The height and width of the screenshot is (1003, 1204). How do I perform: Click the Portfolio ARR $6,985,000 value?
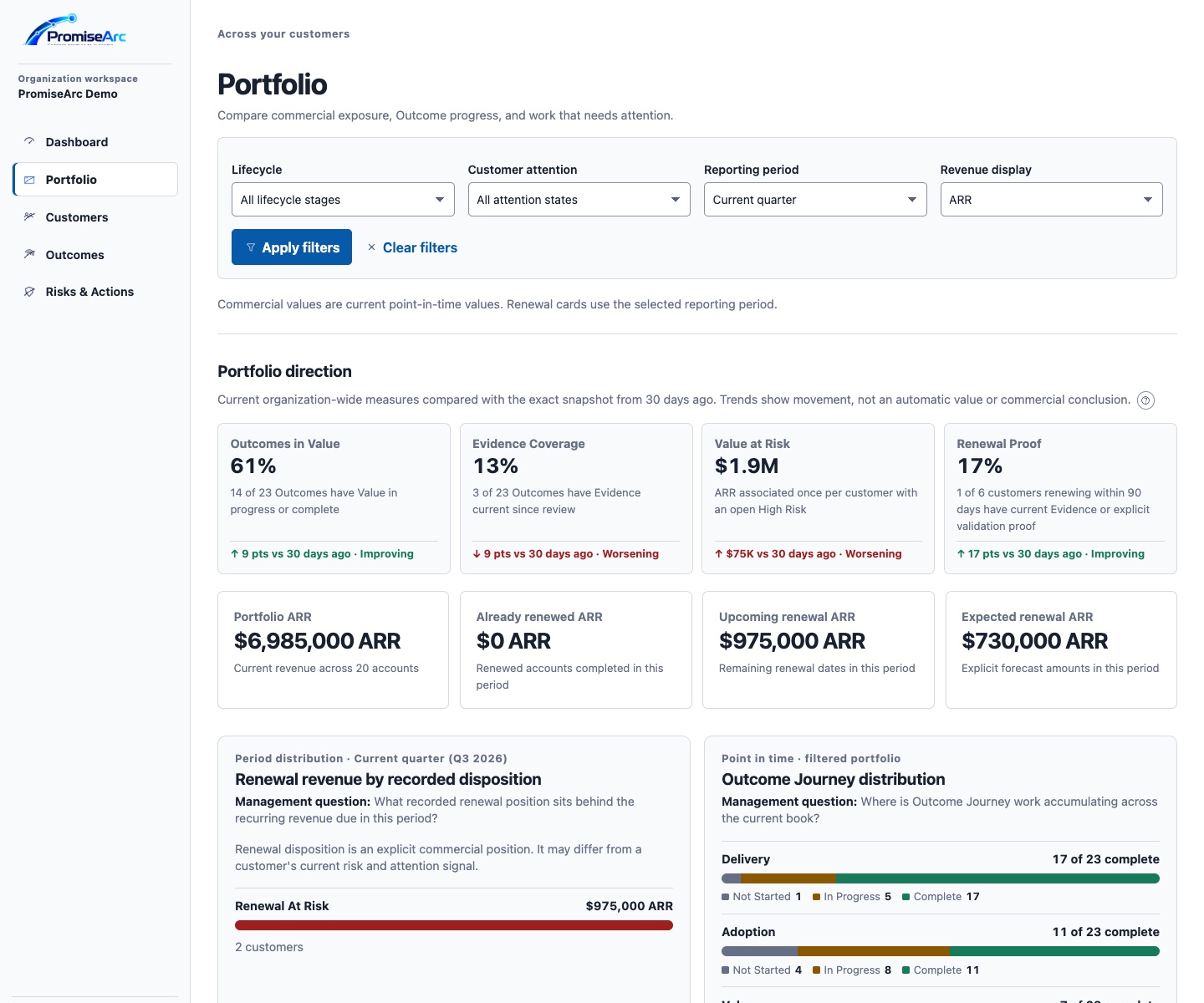coord(317,641)
